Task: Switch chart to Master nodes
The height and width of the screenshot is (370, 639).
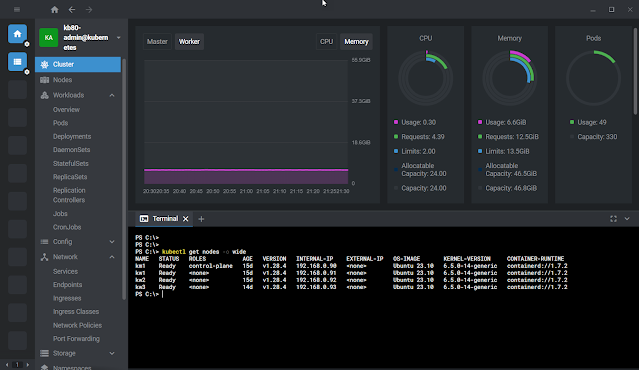Action: coord(157,42)
